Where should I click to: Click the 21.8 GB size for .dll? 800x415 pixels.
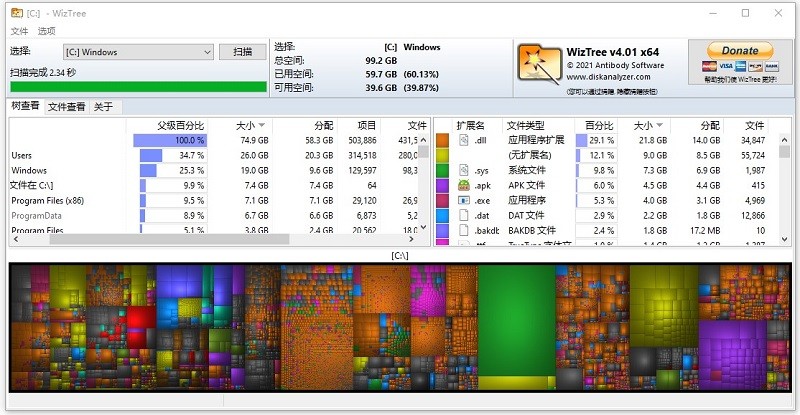coord(653,140)
